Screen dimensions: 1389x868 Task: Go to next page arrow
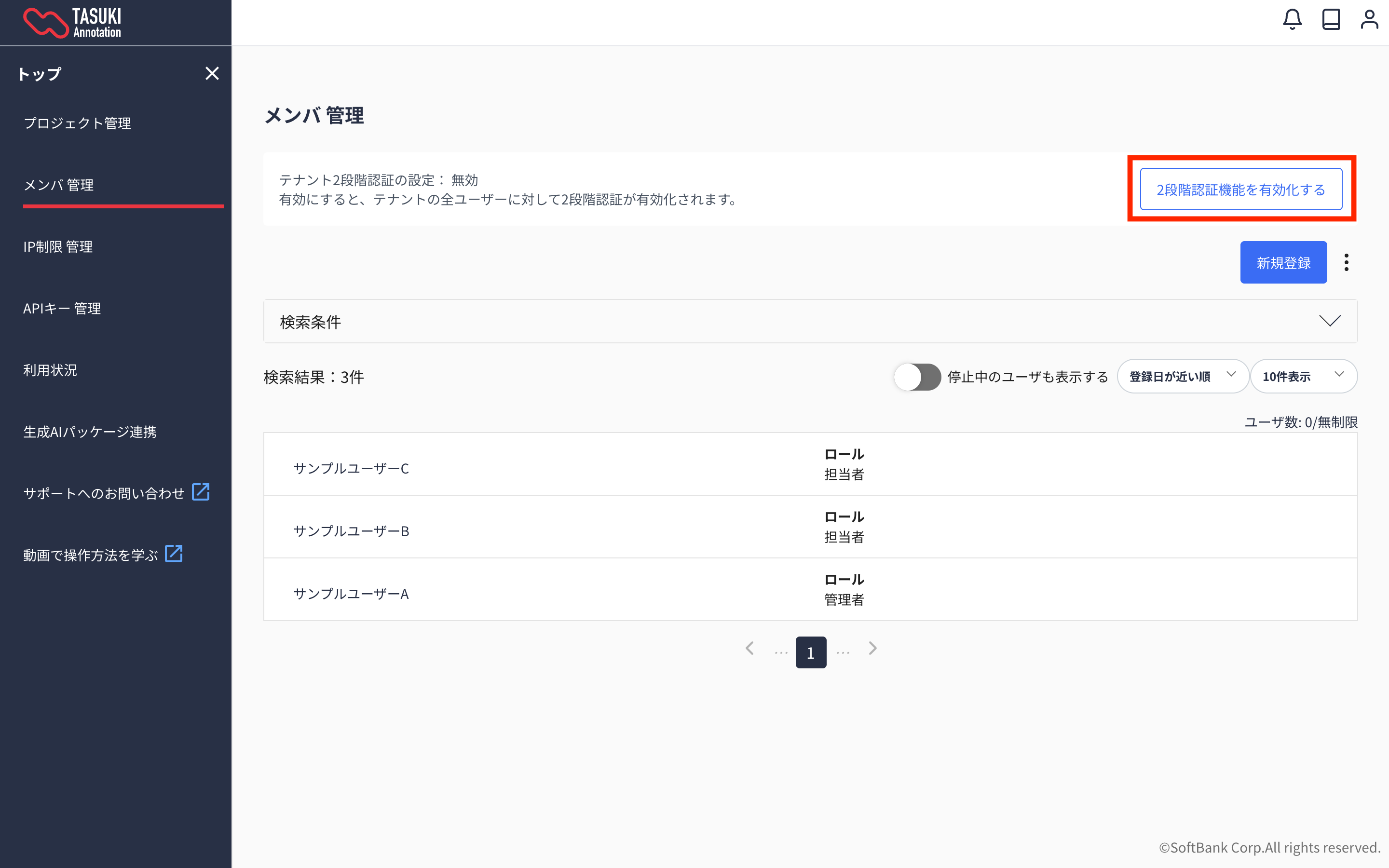point(872,649)
